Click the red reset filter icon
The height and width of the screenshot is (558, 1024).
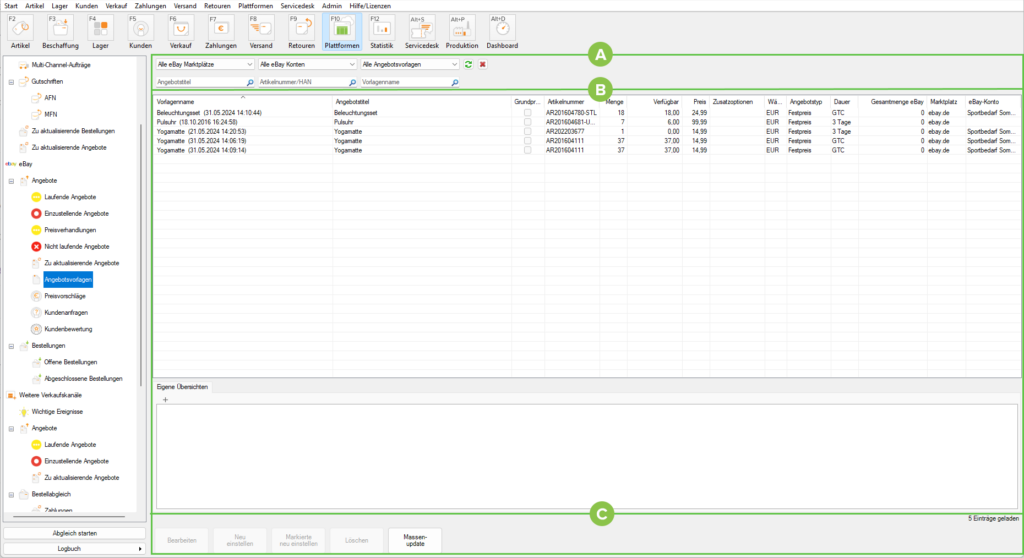[x=483, y=64]
